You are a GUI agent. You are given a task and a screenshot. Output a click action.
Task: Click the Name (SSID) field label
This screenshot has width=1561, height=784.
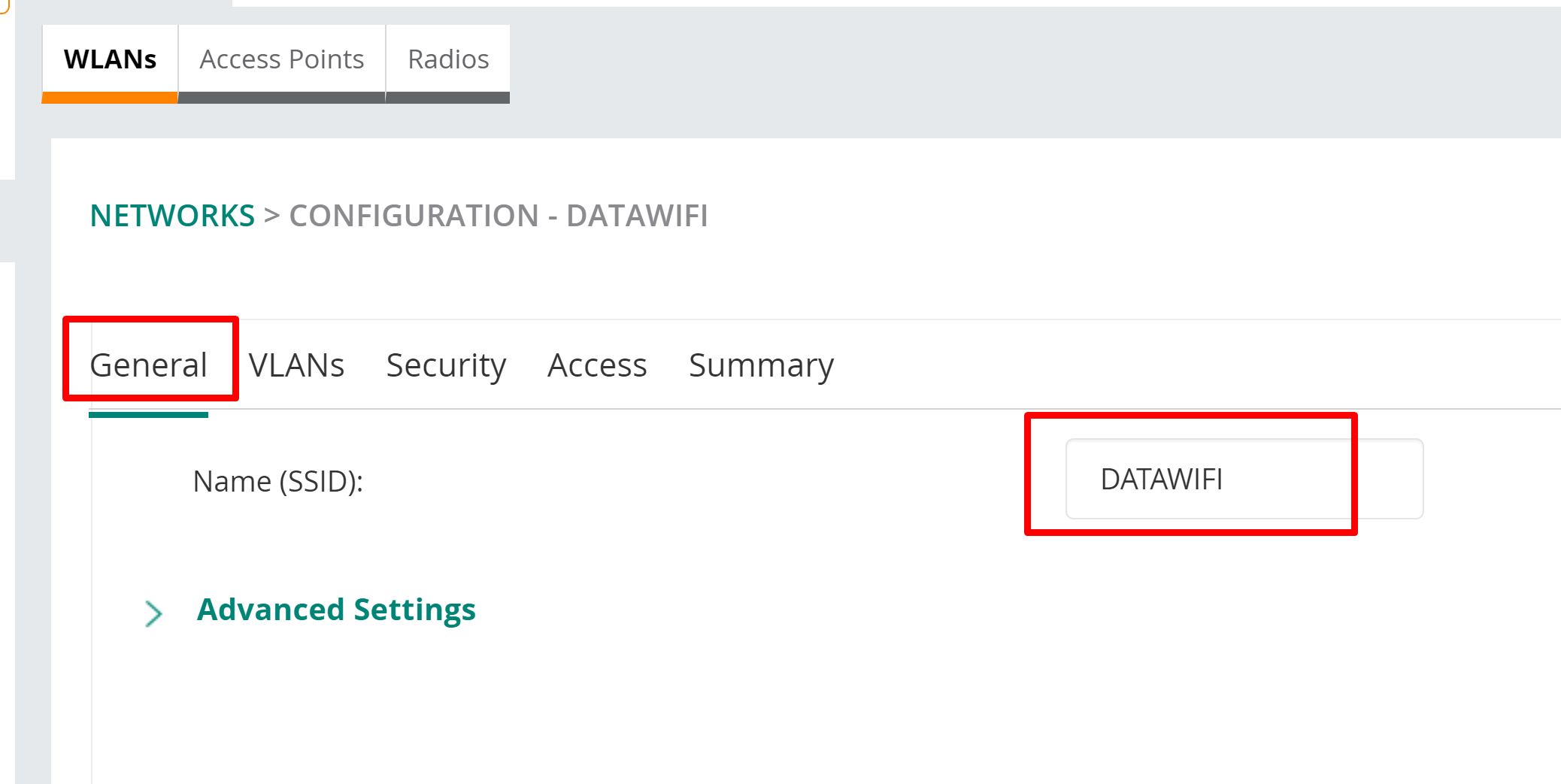pyautogui.click(x=278, y=481)
